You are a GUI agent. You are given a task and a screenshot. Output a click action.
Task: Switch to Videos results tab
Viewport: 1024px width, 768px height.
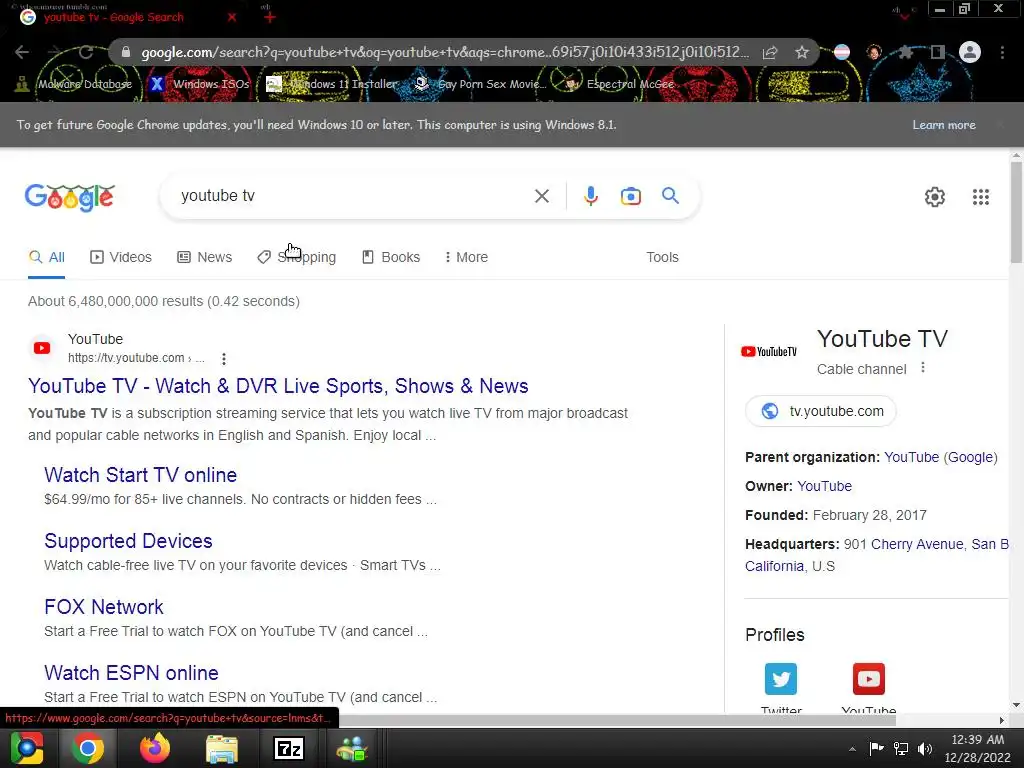click(x=121, y=257)
